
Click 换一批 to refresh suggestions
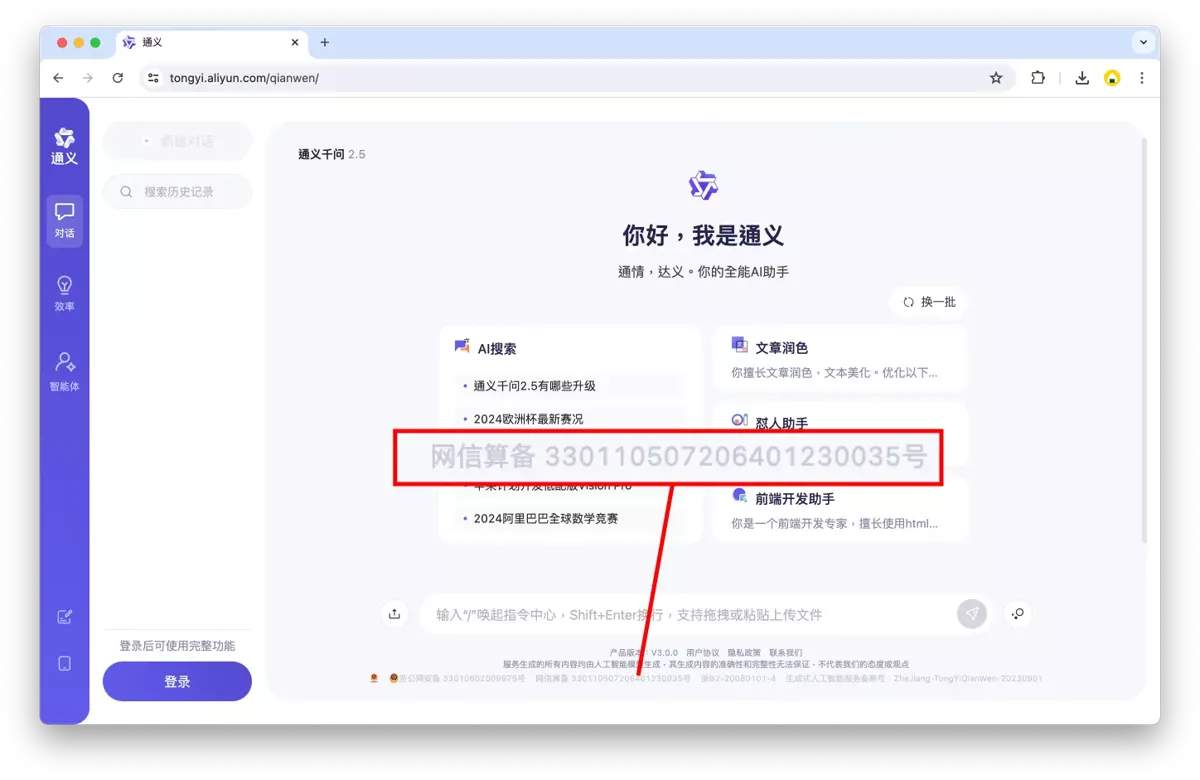[929, 302]
